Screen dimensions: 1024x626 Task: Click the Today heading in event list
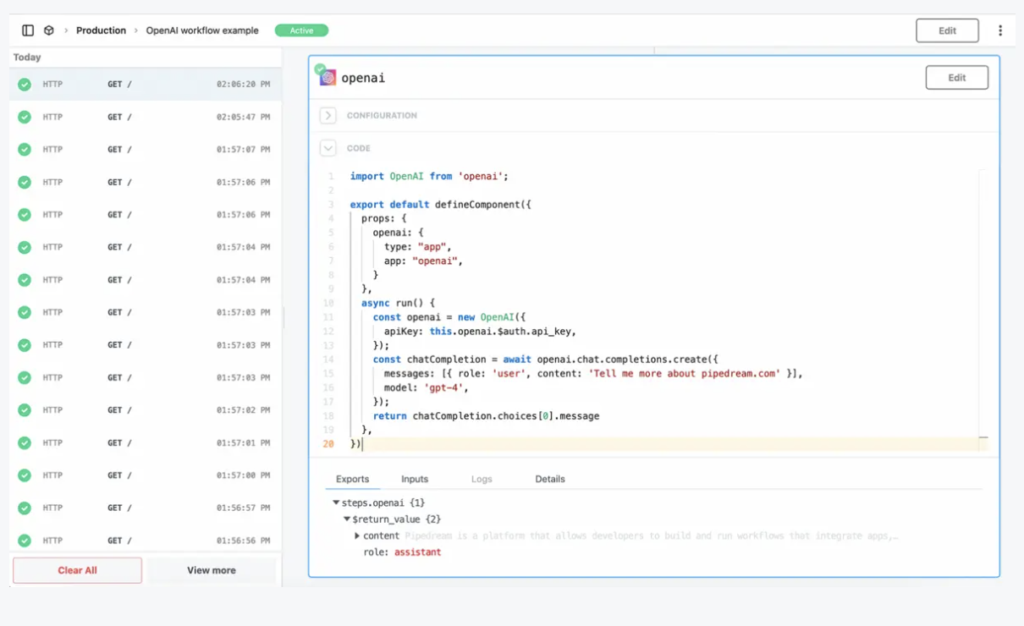[x=27, y=57]
